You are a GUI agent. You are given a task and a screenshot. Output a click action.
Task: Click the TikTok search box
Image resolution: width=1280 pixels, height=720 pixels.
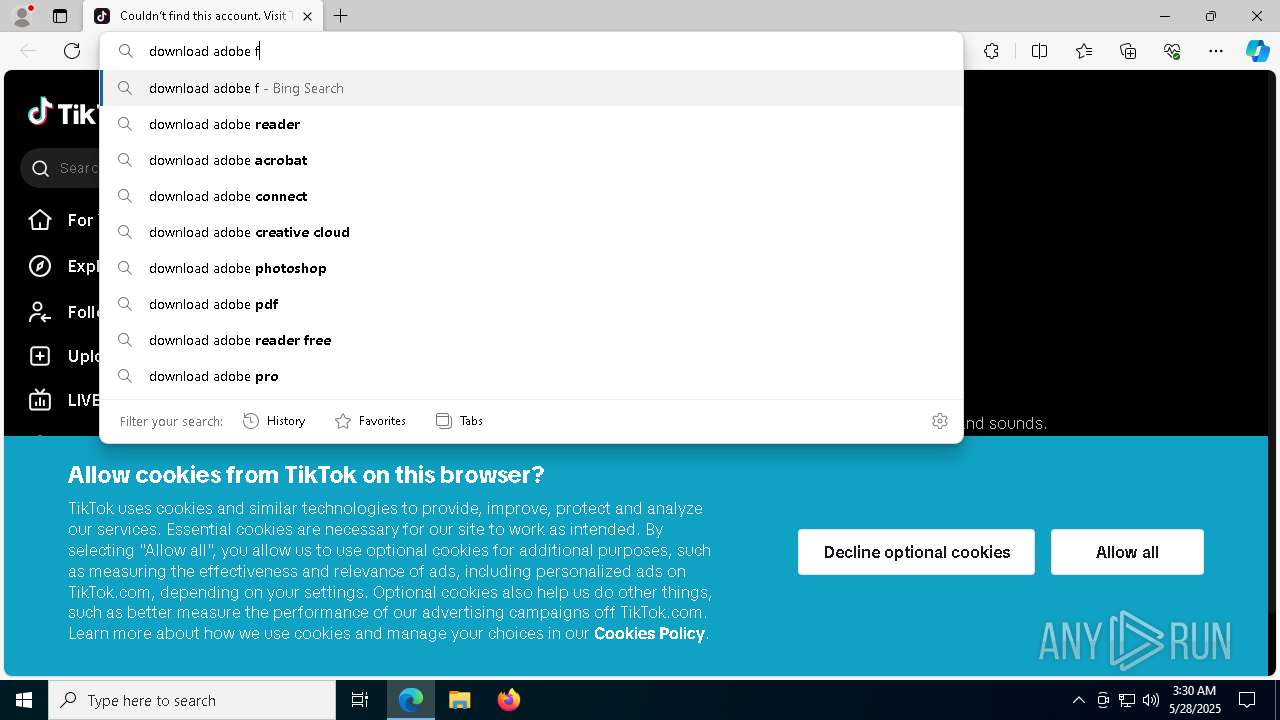tap(62, 168)
